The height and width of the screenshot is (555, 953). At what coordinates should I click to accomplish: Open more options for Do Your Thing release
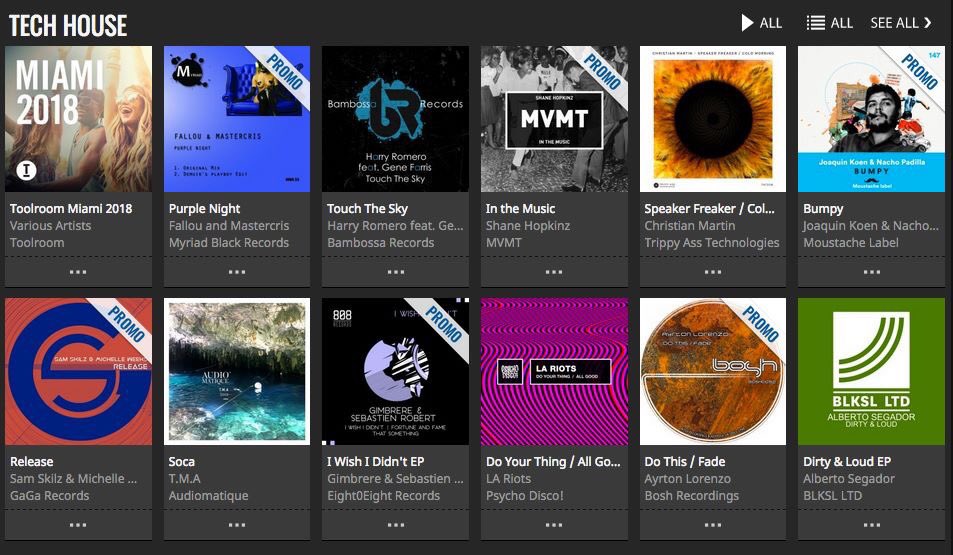pos(554,525)
